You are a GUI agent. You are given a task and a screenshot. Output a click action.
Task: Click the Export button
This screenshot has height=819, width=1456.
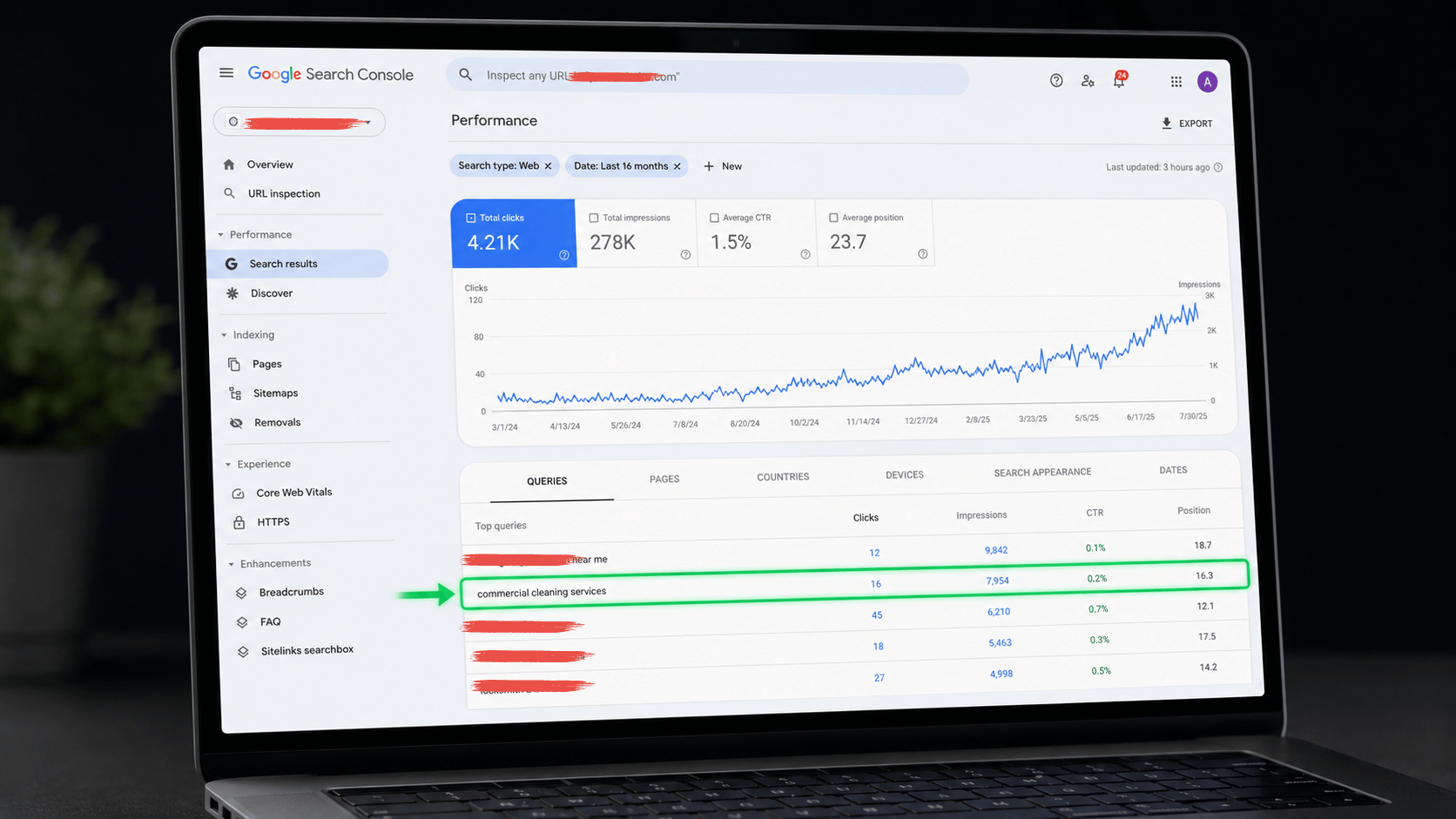pyautogui.click(x=1187, y=124)
